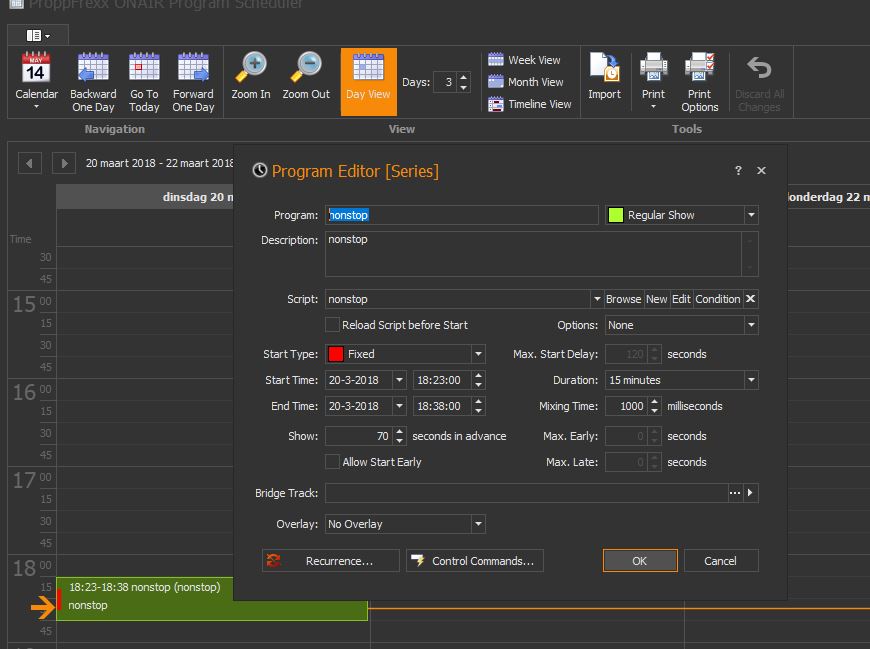Viewport: 870px width, 649px height.
Task: Open Control Commands dialog
Action: (x=475, y=561)
